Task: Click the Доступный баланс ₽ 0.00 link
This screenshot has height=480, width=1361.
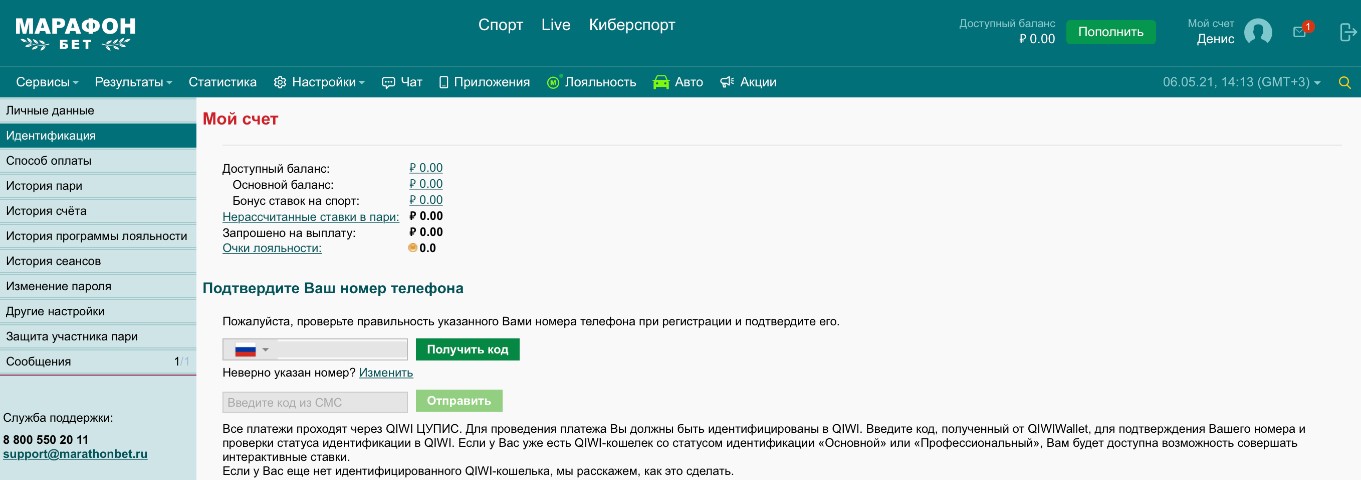Action: coord(426,168)
